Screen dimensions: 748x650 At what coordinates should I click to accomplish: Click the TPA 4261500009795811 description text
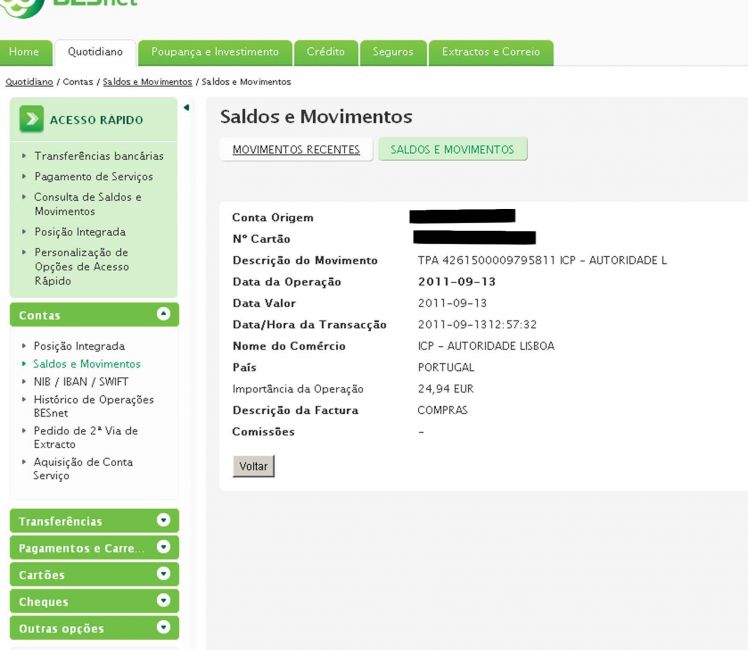click(x=542, y=260)
